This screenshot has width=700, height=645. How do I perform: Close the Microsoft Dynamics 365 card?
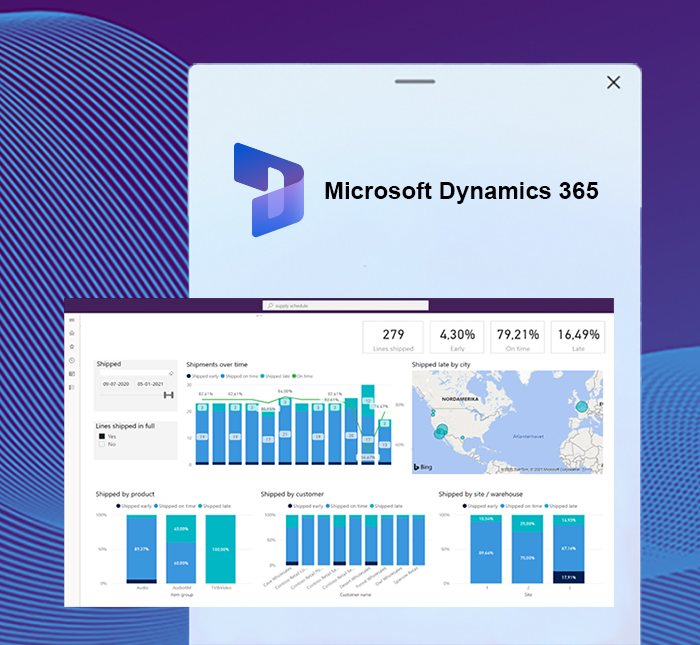tap(613, 82)
